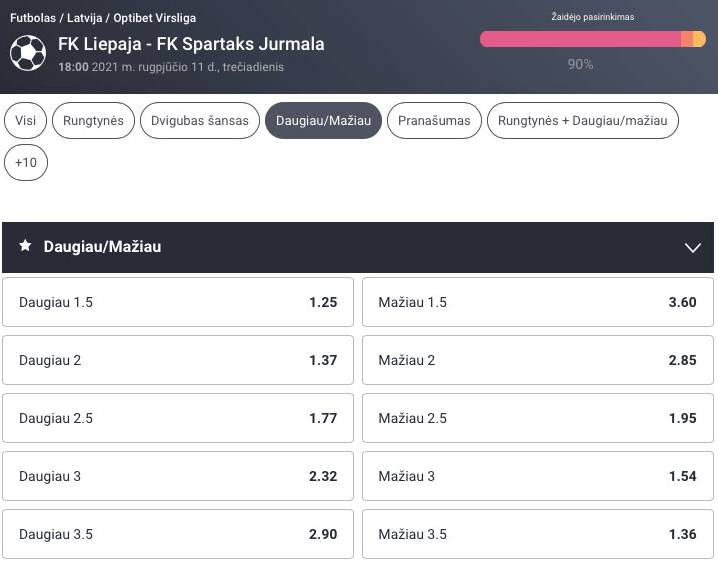The height and width of the screenshot is (562, 718).
Task: Pick Daugiau 1.5 at odds 1.25
Action: click(178, 302)
